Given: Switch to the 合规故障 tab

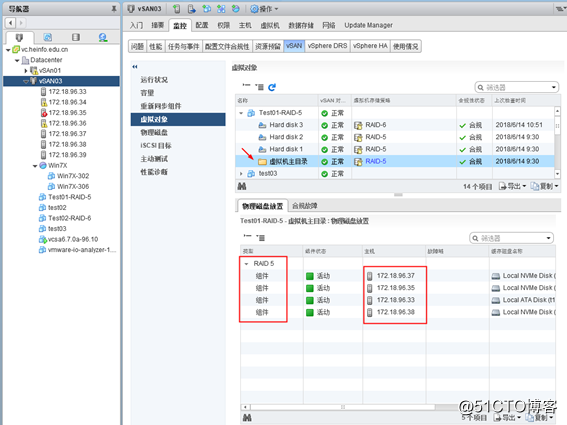Looking at the screenshot, I should coord(304,206).
